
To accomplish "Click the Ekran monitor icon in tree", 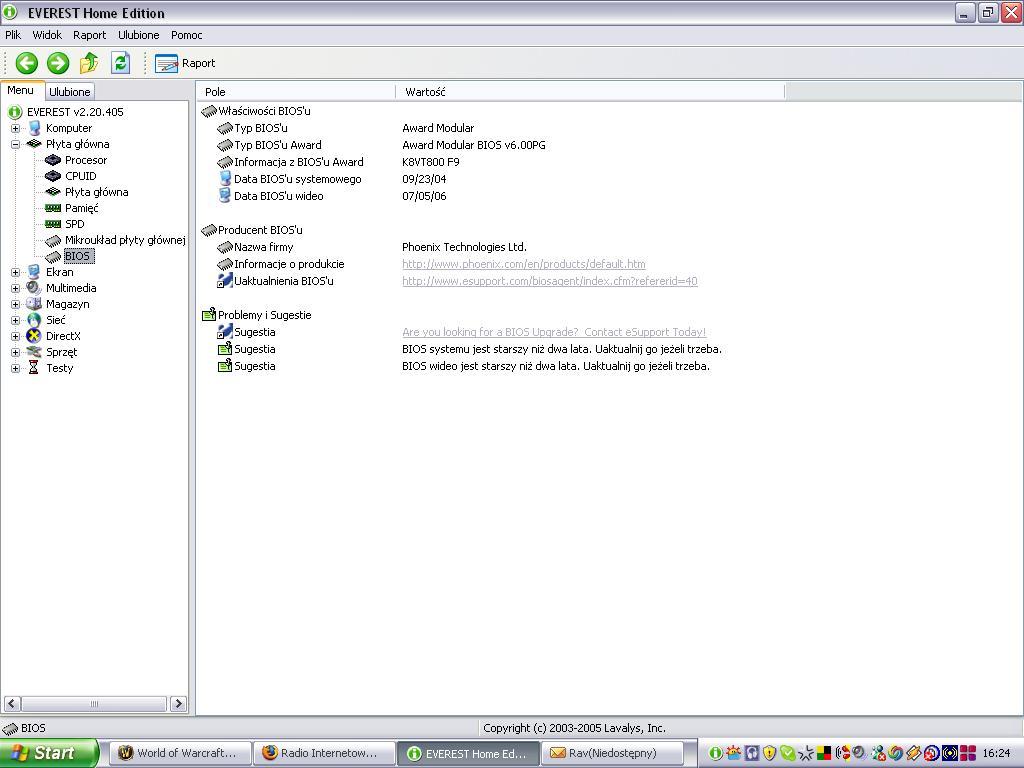I will [x=34, y=272].
